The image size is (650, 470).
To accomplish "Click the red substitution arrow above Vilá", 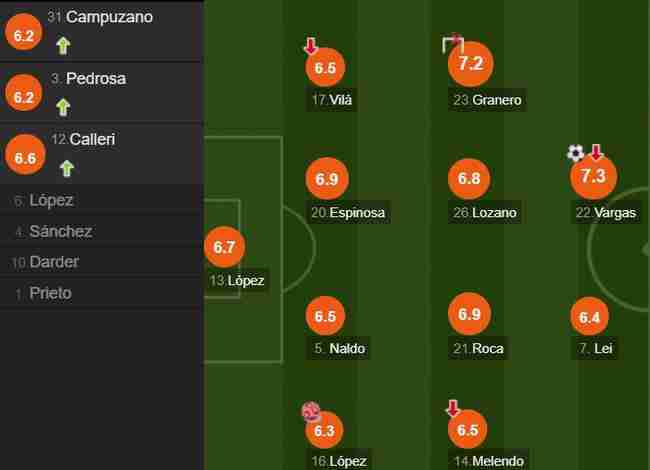I will click(x=311, y=46).
